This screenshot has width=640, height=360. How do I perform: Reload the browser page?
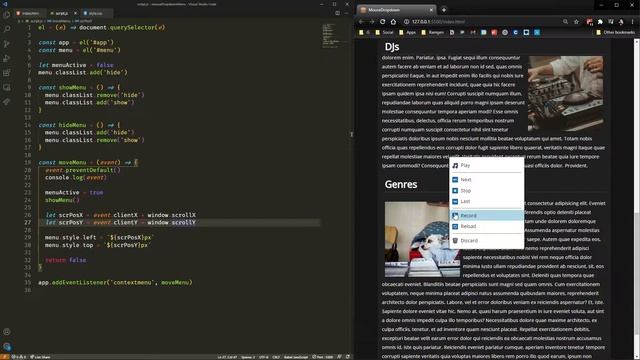coord(382,22)
